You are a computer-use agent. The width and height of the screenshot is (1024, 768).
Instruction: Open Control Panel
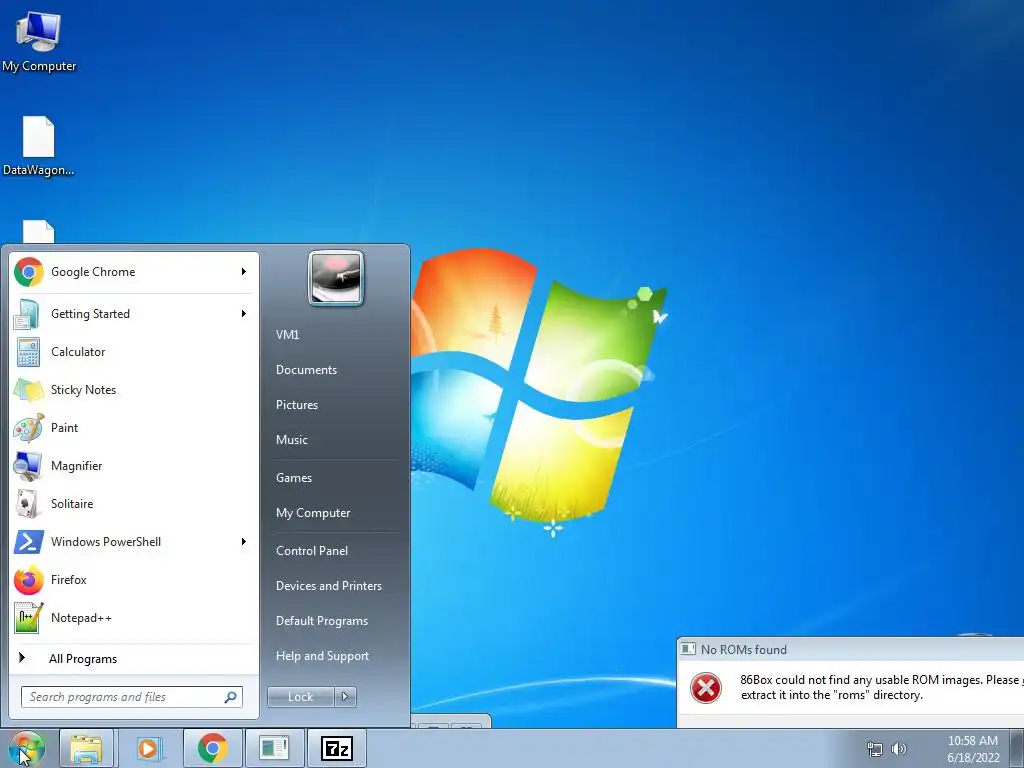pyautogui.click(x=312, y=551)
